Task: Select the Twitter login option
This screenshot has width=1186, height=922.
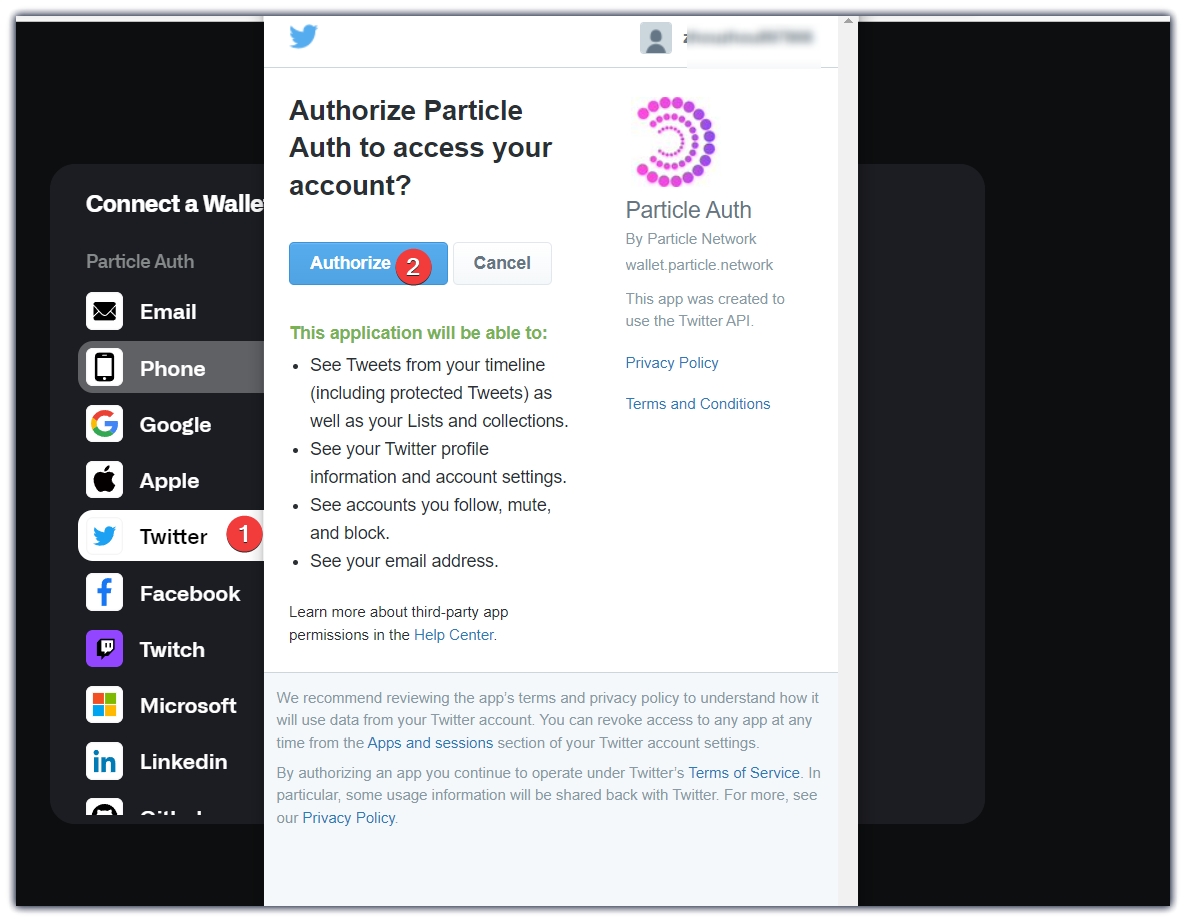Action: [172, 537]
